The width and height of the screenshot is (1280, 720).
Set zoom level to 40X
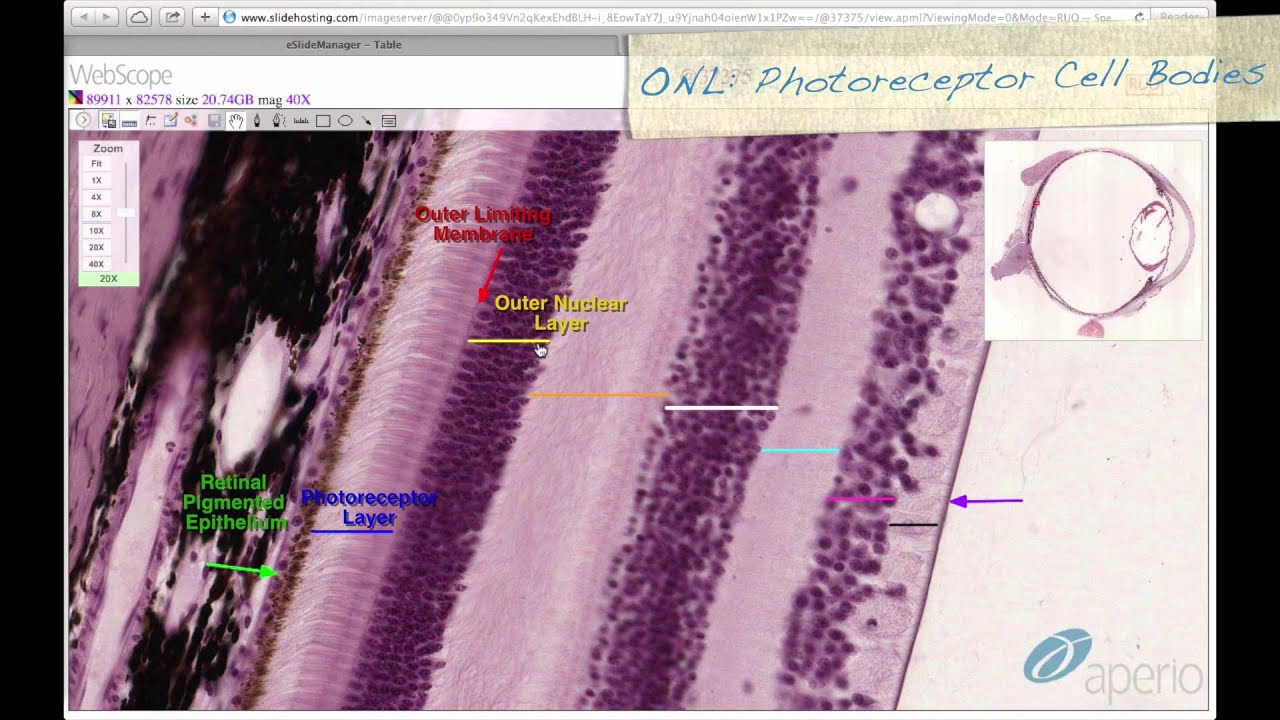click(x=97, y=264)
